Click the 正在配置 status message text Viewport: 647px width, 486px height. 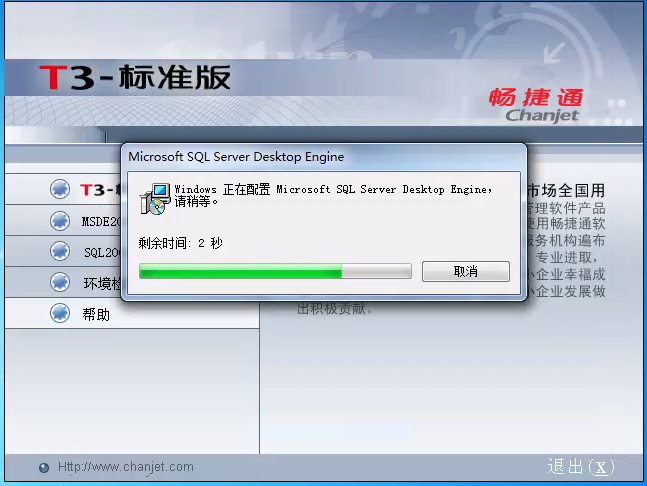(333, 195)
